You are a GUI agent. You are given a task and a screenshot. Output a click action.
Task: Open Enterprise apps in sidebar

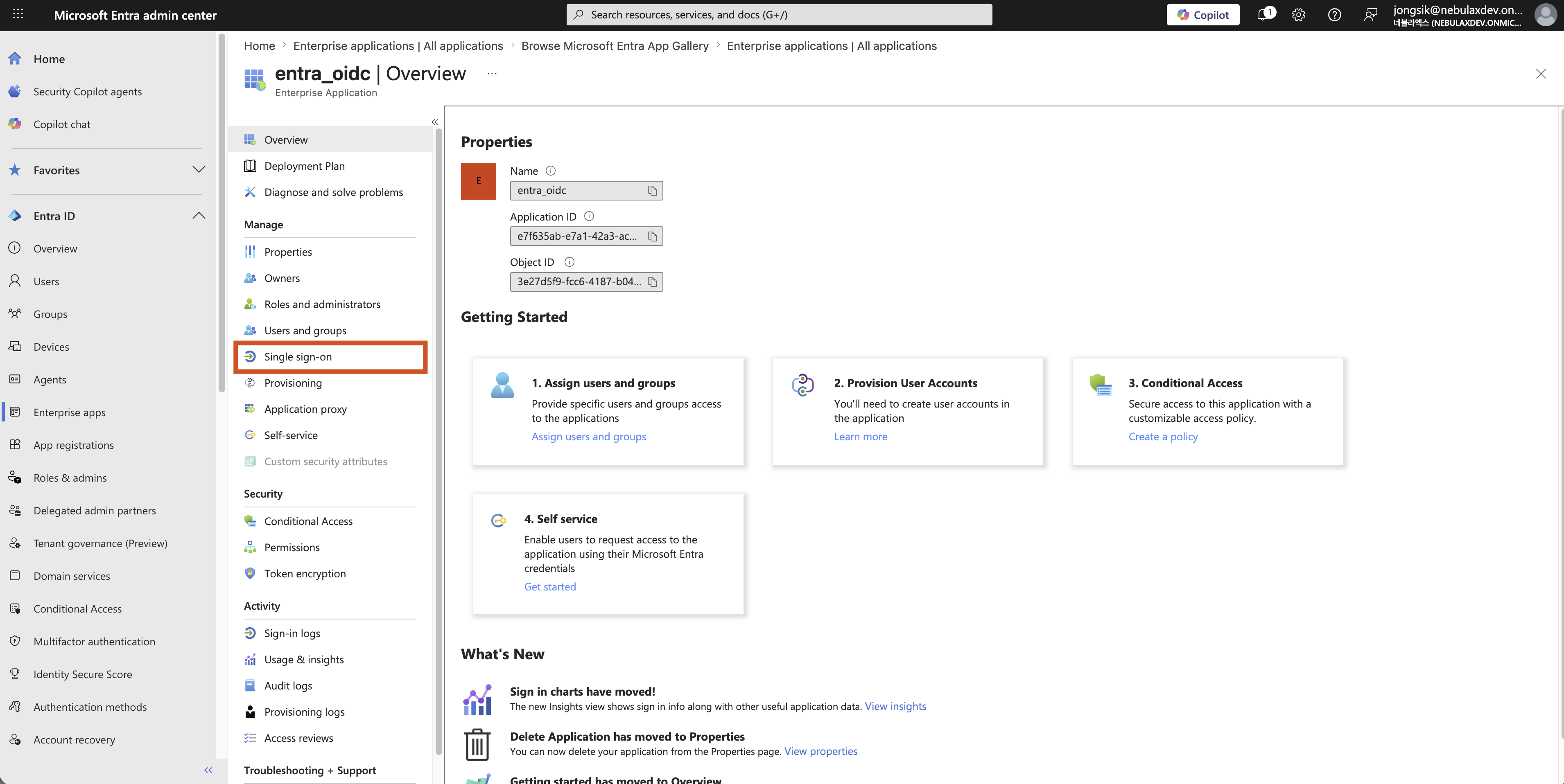click(69, 412)
